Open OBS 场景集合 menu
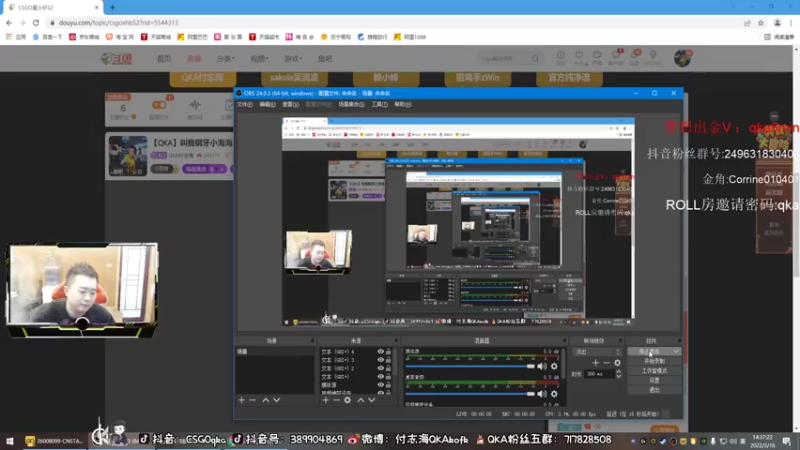This screenshot has width=800, height=450. click(x=352, y=105)
